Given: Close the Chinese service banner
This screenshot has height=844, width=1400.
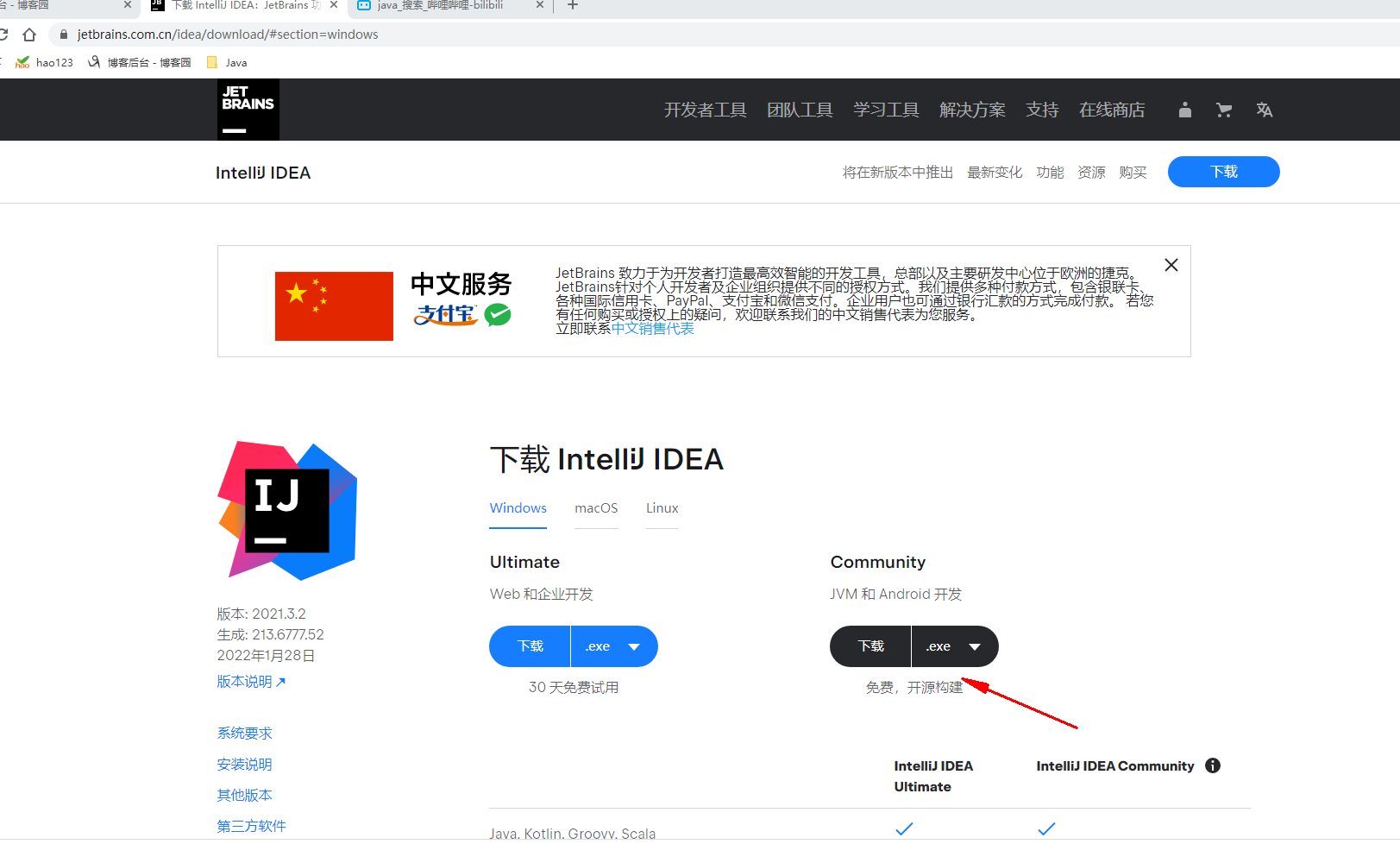Looking at the screenshot, I should coord(1171,265).
